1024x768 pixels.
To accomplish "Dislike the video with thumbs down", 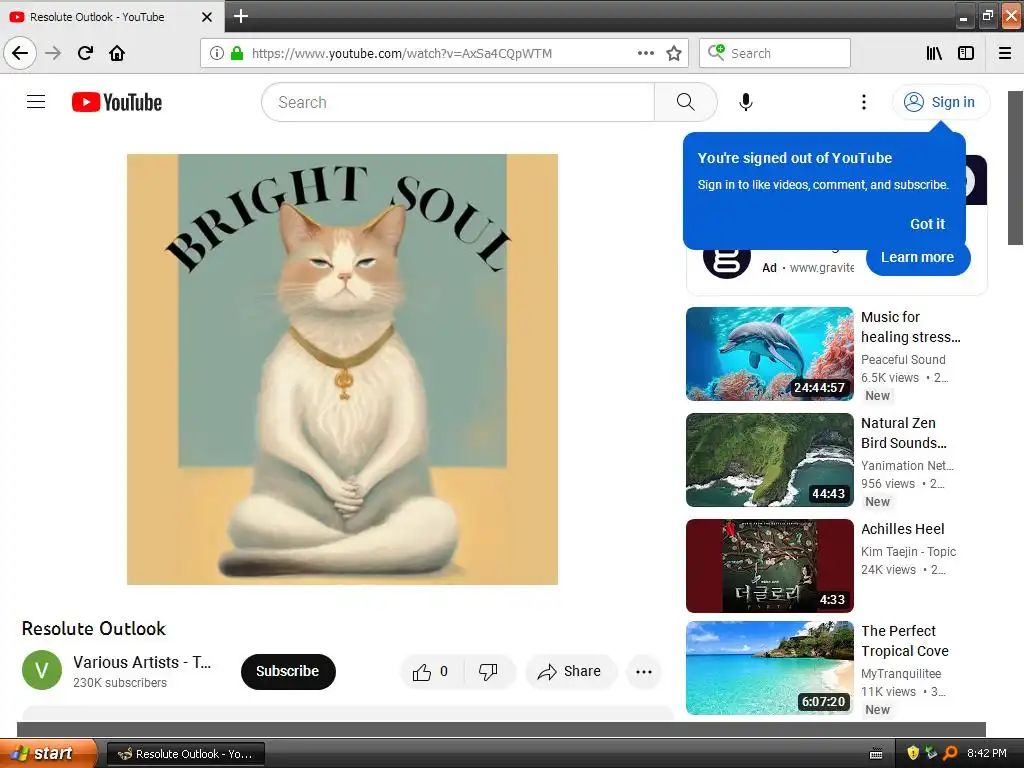I will click(x=488, y=671).
